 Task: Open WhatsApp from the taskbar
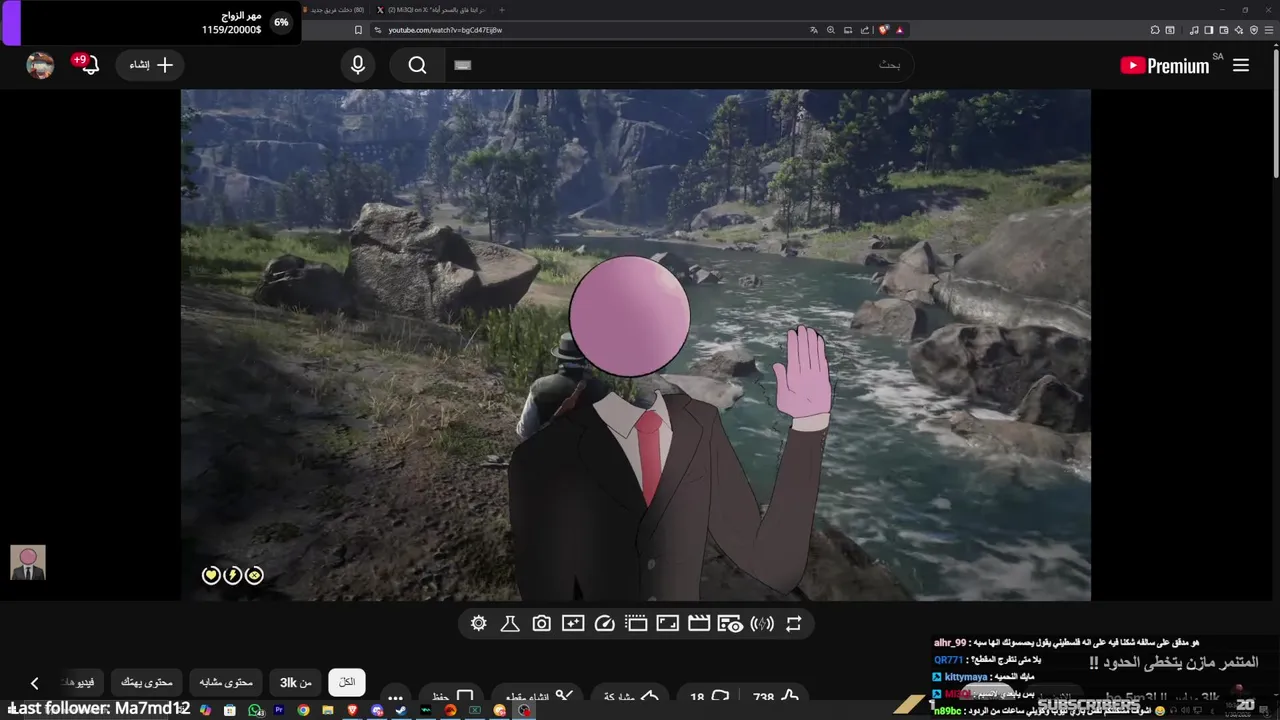coord(255,710)
